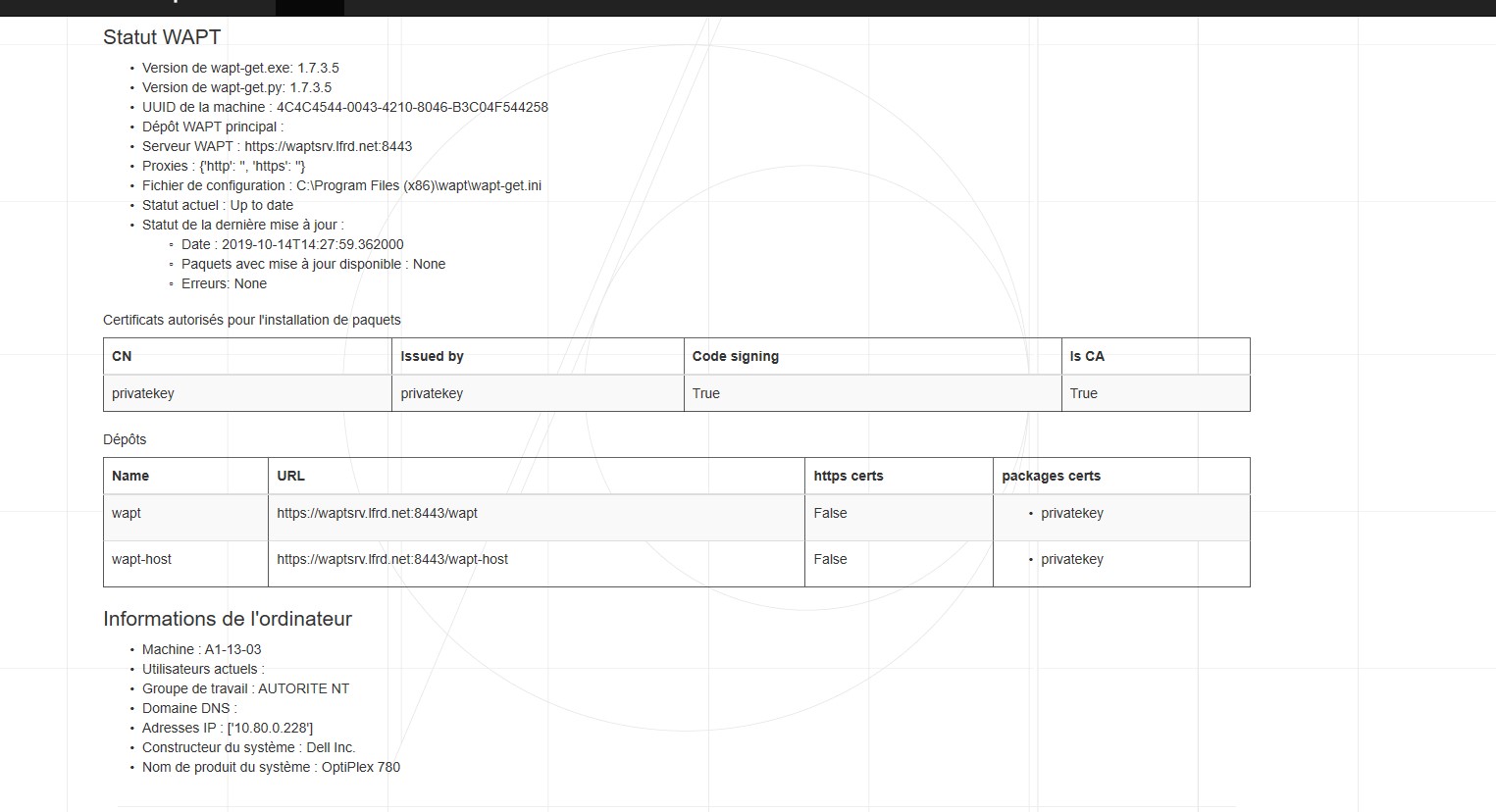The image size is (1496, 812).
Task: Click the WAPT server URL waptsrv.lfrd.net:8443
Action: coord(328,146)
